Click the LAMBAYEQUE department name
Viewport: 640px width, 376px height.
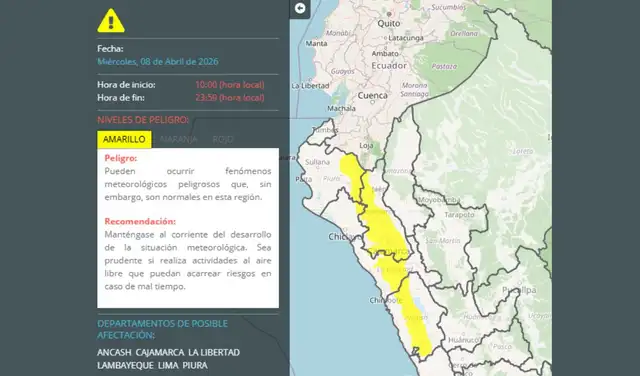click(x=125, y=365)
